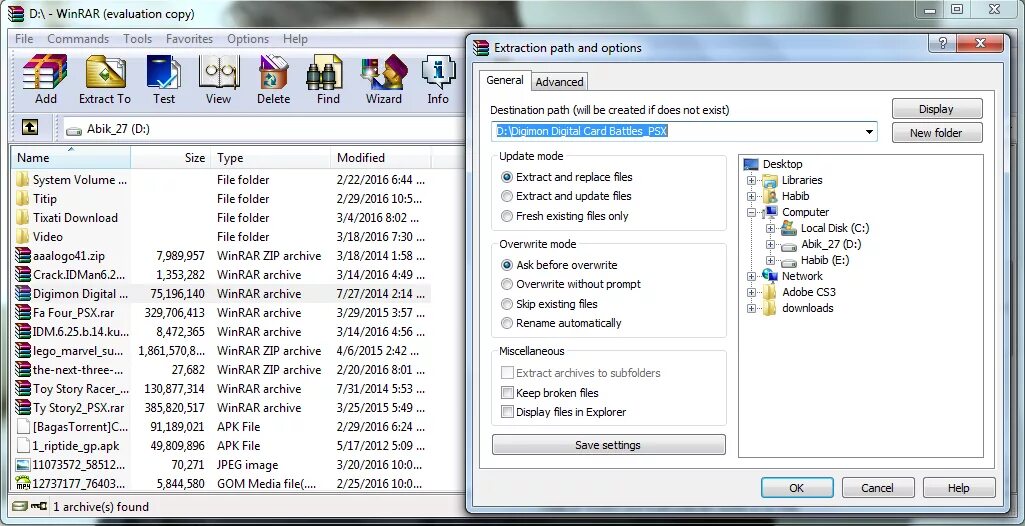The width and height of the screenshot is (1025, 526).
Task: Switch to the Advanced tab
Action: click(559, 82)
